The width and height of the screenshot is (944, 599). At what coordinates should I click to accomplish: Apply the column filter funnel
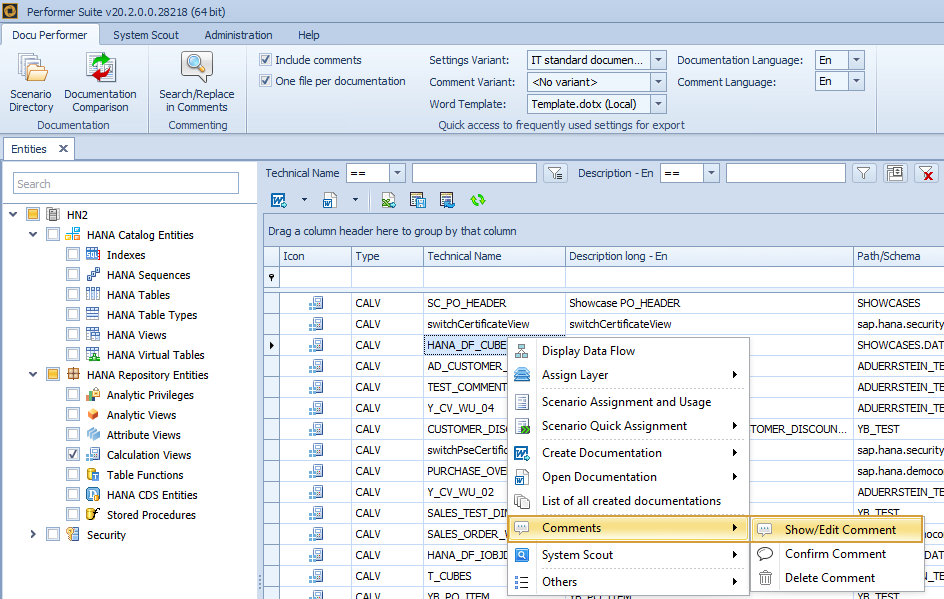pyautogui.click(x=863, y=172)
